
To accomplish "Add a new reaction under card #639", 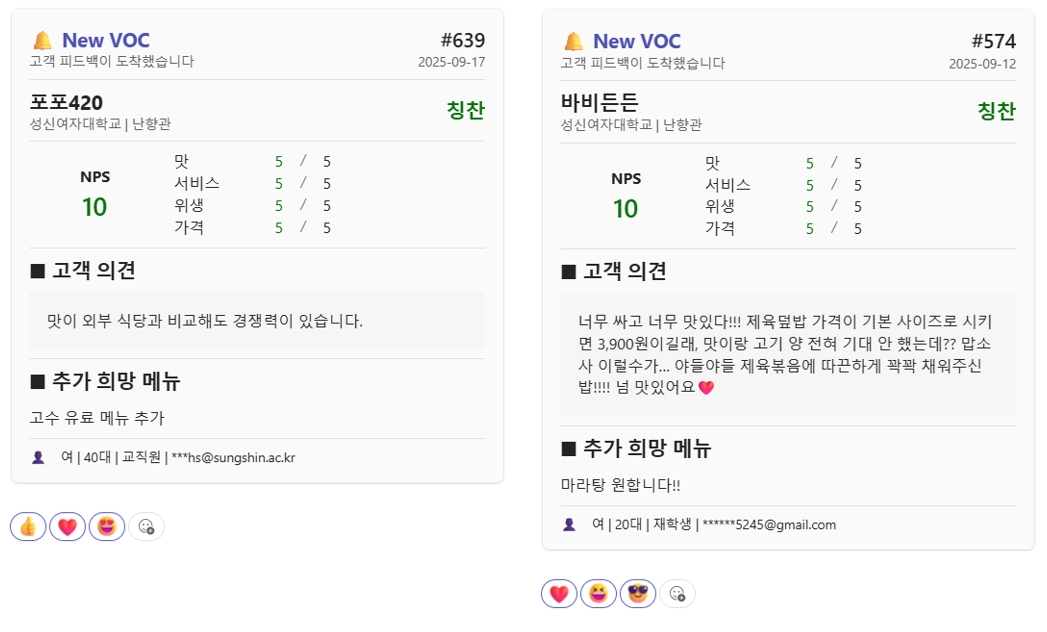I will (146, 526).
